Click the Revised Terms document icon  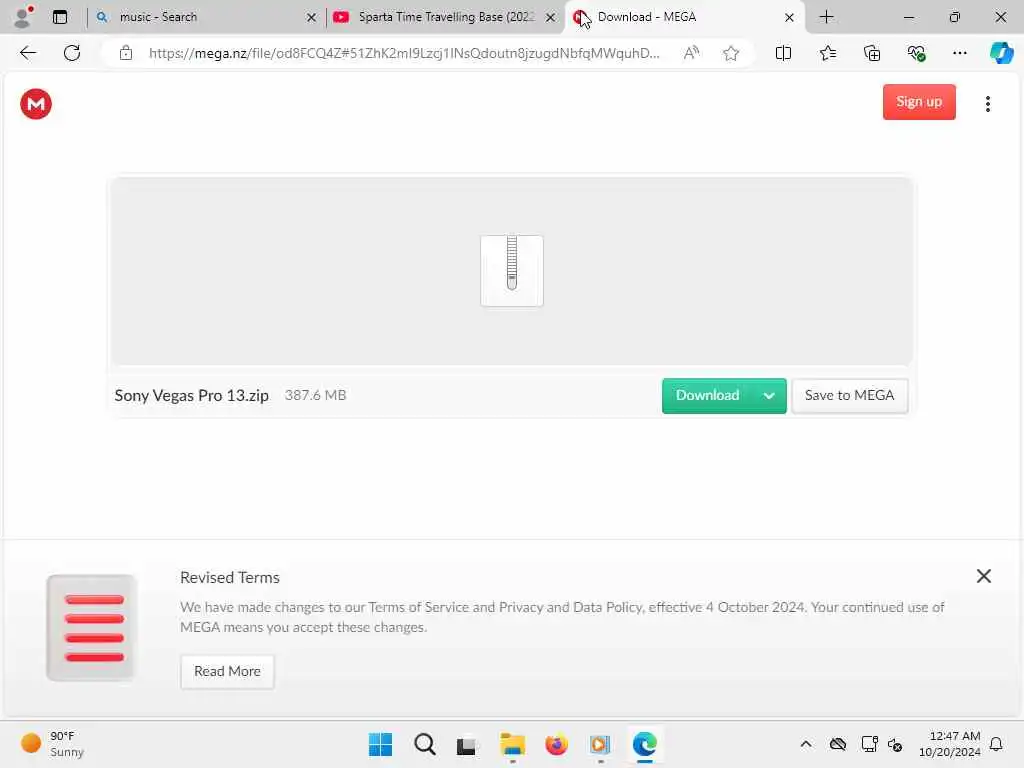[x=91, y=628]
